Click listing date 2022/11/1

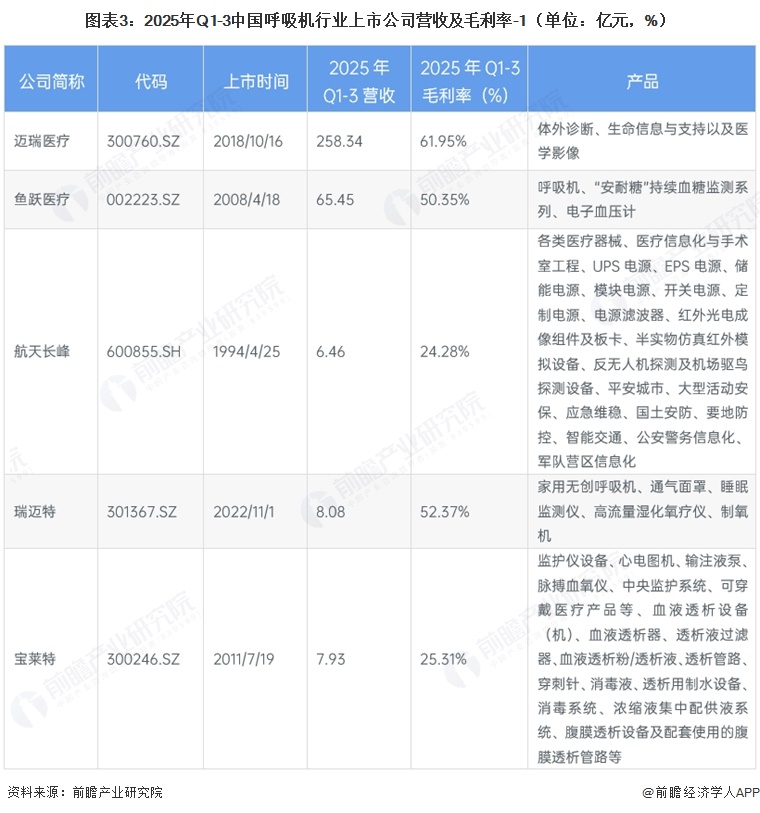(243, 512)
